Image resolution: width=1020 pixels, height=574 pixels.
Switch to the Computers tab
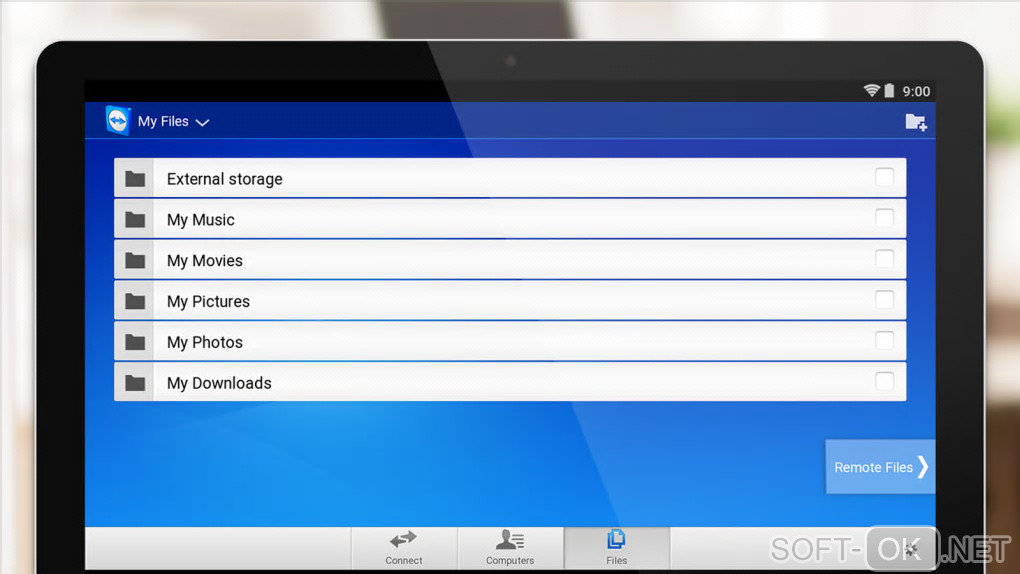(510, 547)
